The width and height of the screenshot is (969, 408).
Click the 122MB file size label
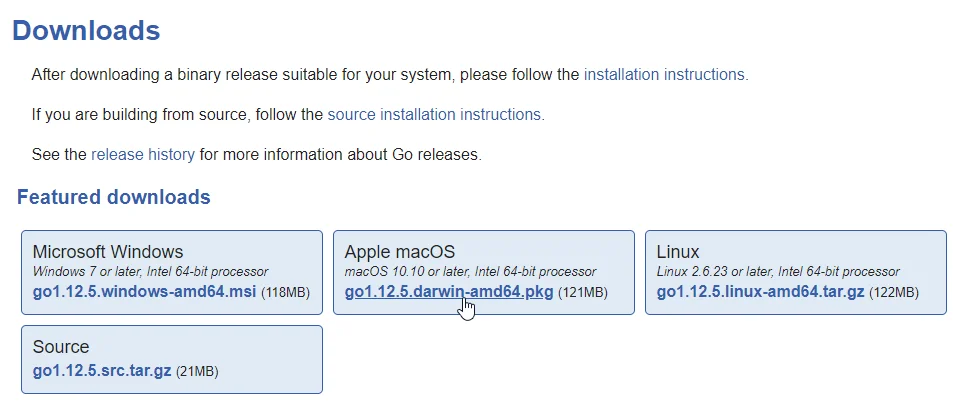click(894, 292)
